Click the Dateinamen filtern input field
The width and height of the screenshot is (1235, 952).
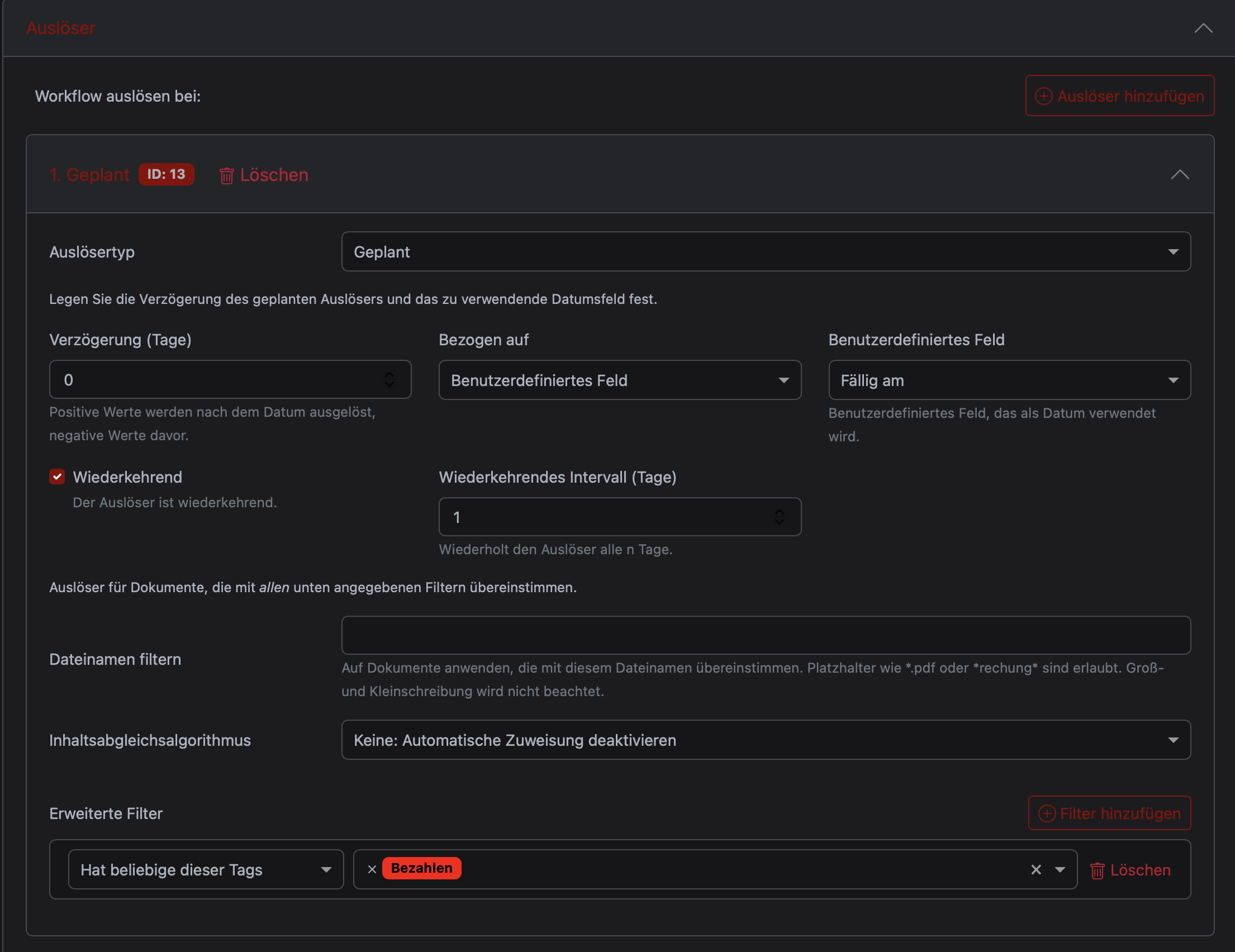point(765,635)
